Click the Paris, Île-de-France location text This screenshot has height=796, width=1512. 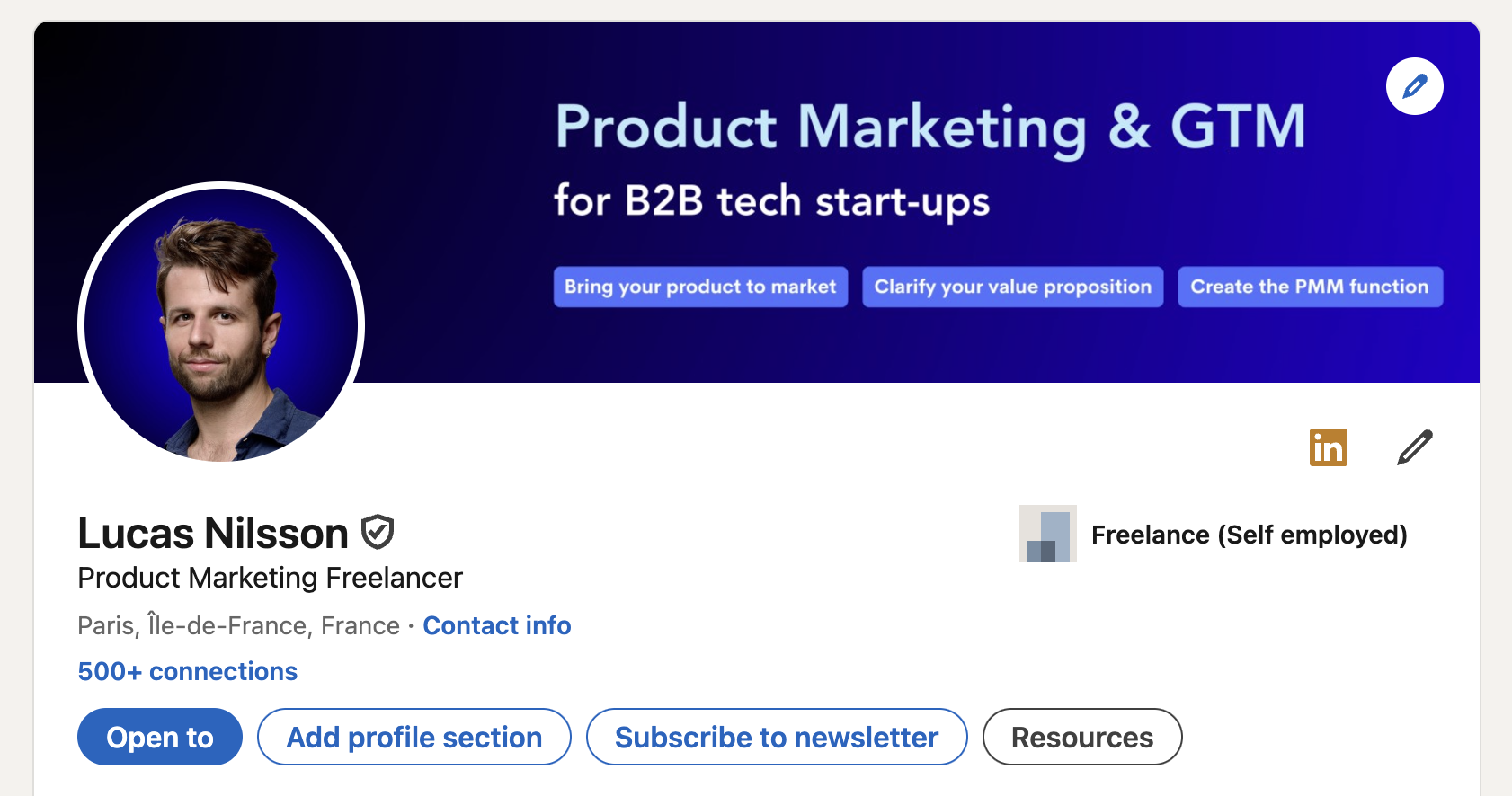(238, 625)
